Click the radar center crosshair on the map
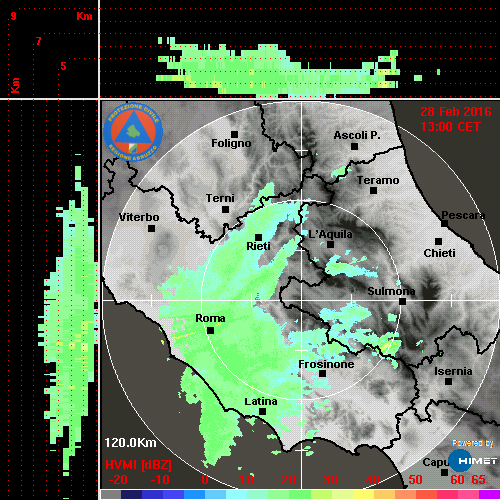 301,300
